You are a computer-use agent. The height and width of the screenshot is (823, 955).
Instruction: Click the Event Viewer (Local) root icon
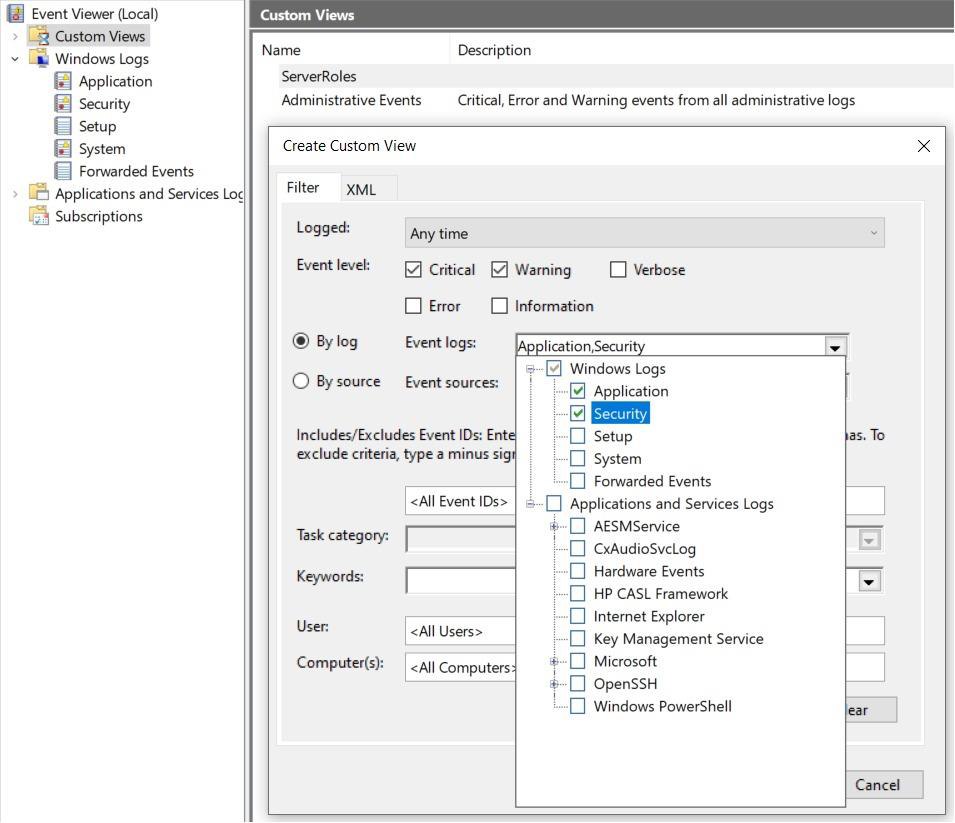(x=15, y=14)
